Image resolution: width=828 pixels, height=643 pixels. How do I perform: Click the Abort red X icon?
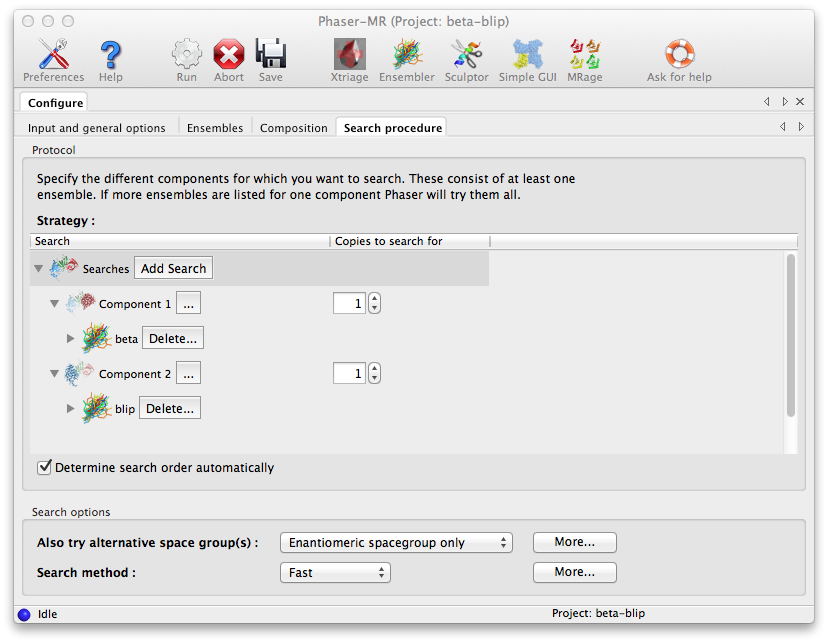coord(228,57)
